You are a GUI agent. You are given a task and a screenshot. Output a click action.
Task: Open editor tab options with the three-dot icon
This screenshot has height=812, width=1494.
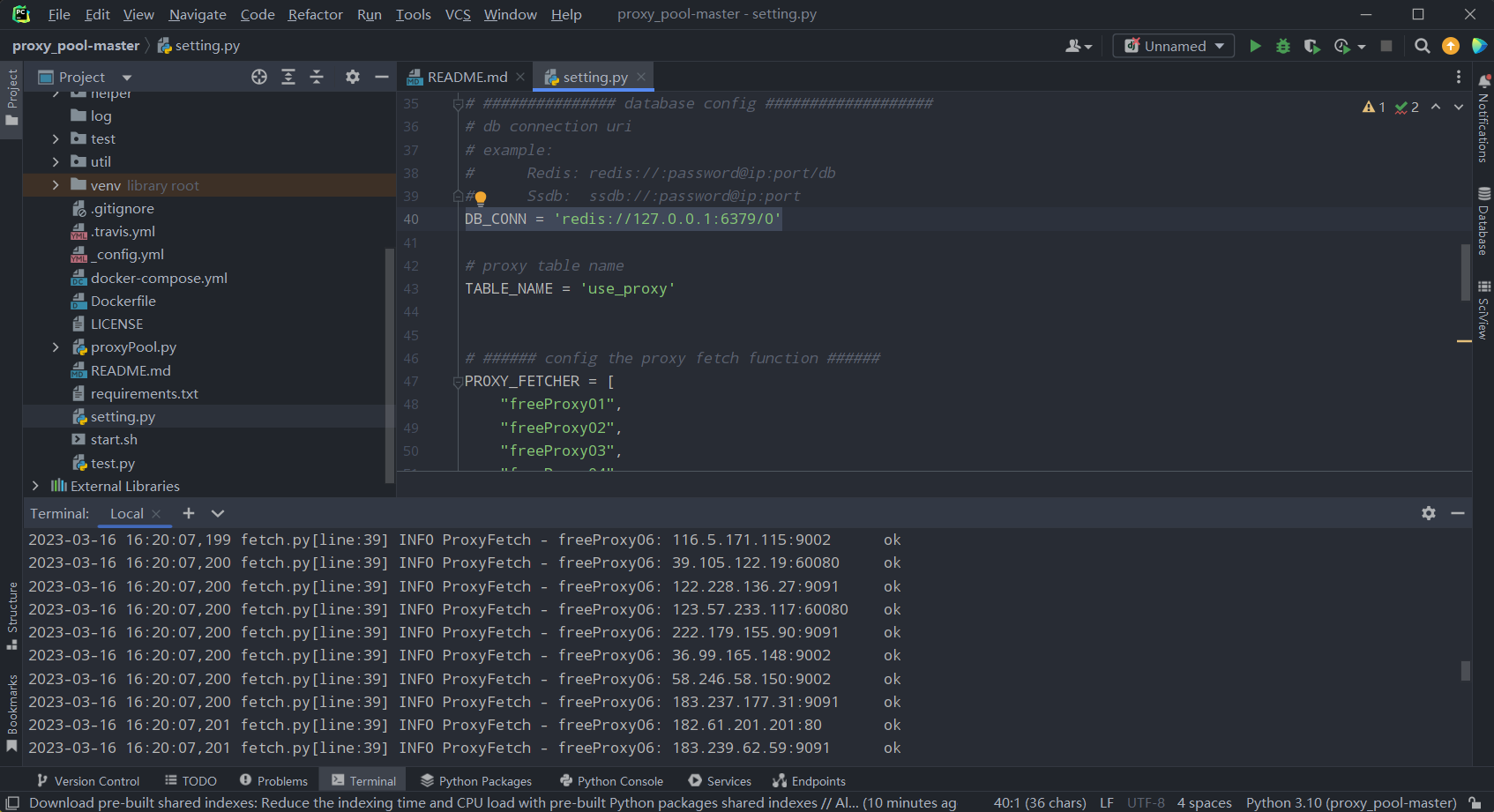point(1459,77)
